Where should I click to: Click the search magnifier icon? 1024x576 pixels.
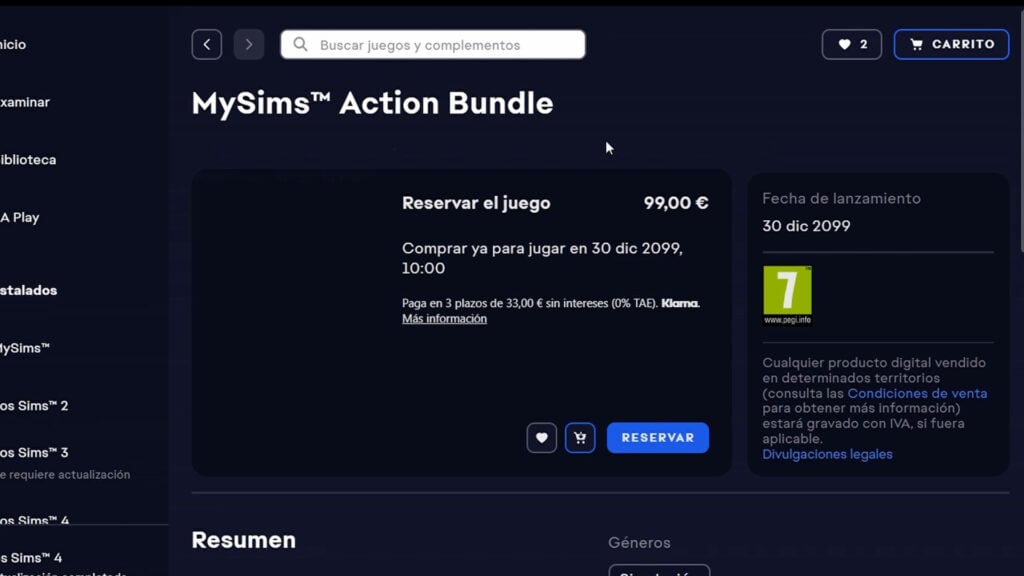300,44
